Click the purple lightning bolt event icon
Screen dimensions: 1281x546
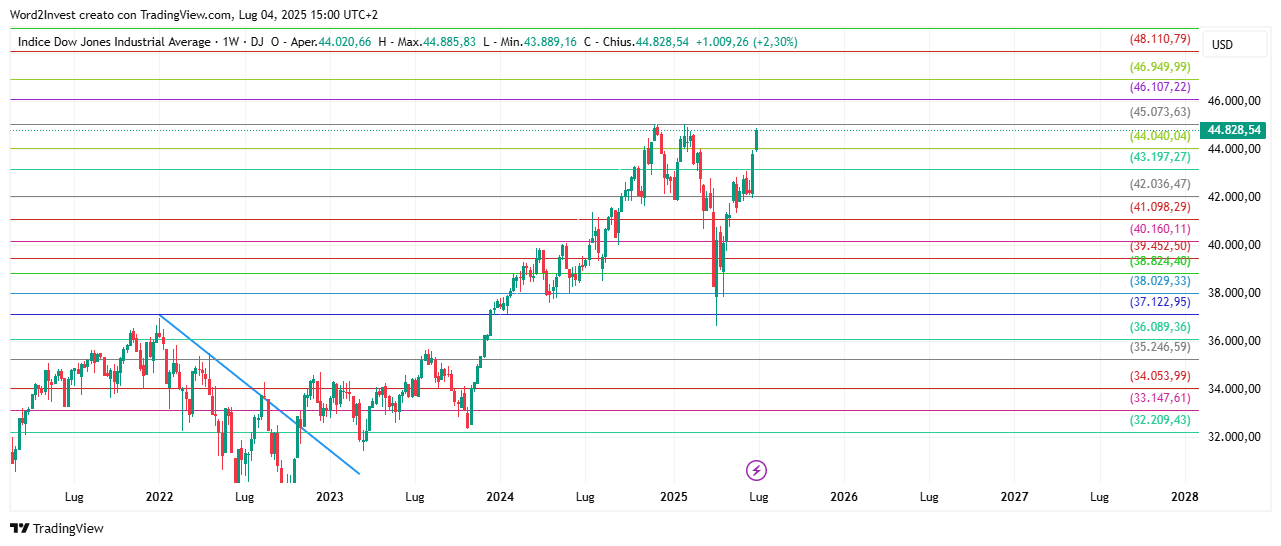coord(757,470)
